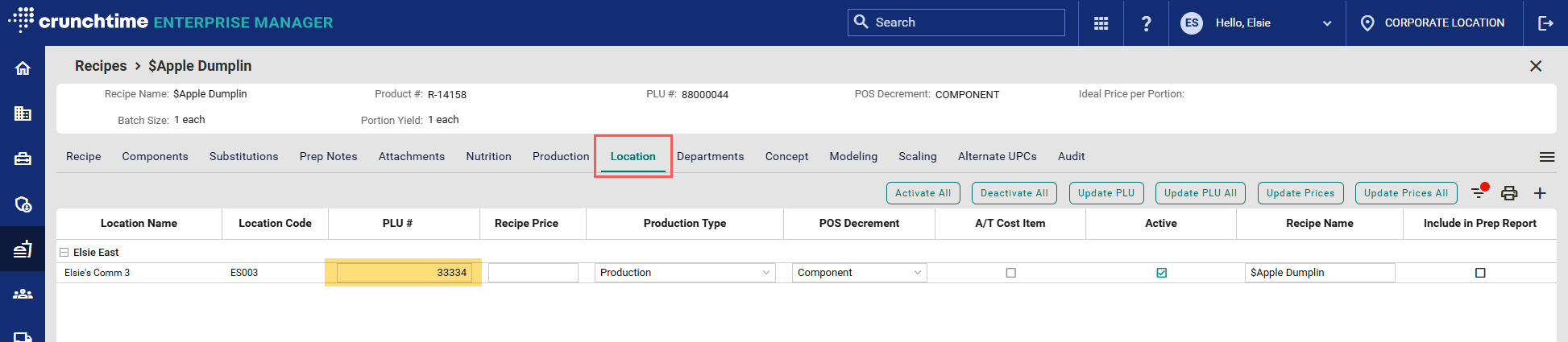Open the help question mark icon
Screen dimensions: 1568x342
(1146, 23)
